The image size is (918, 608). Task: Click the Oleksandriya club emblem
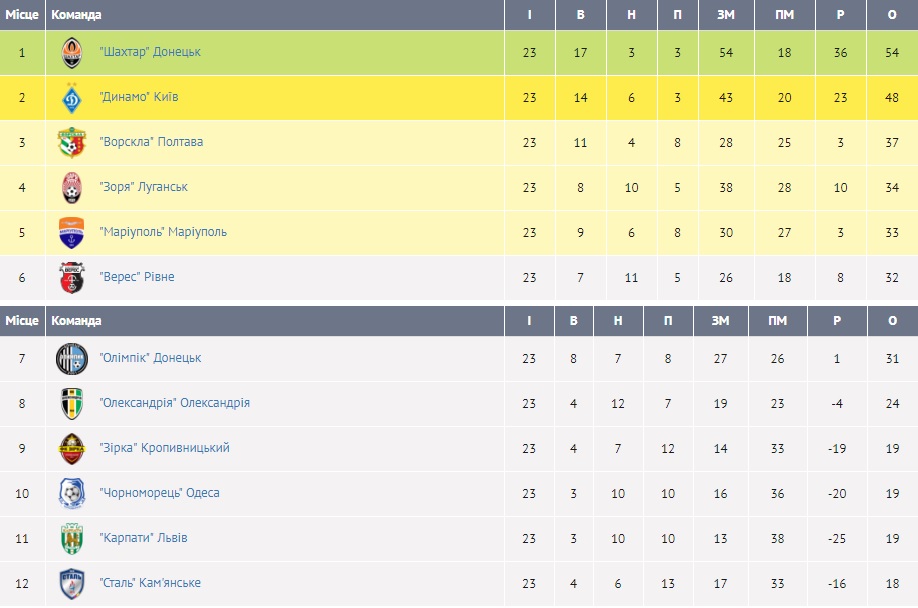point(72,403)
